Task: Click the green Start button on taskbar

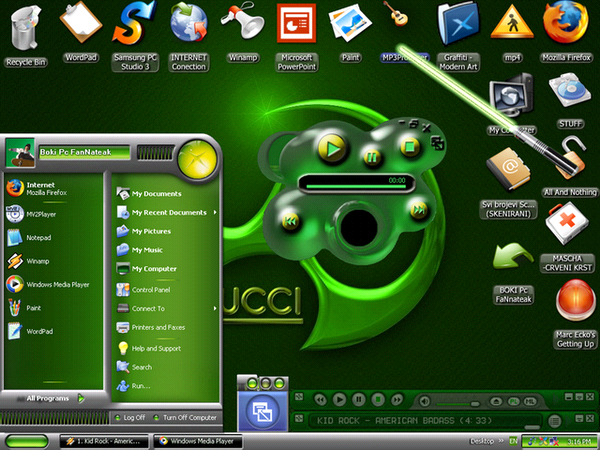Action: click(26, 441)
